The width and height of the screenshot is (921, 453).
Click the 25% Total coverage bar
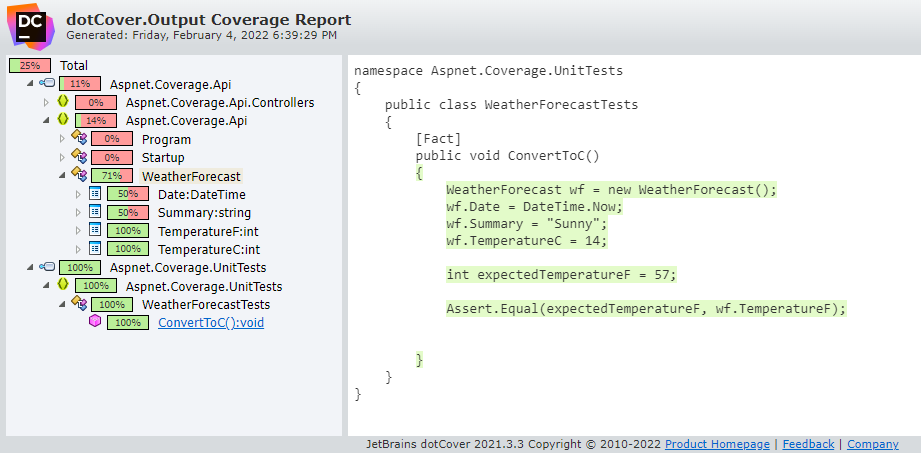30,65
